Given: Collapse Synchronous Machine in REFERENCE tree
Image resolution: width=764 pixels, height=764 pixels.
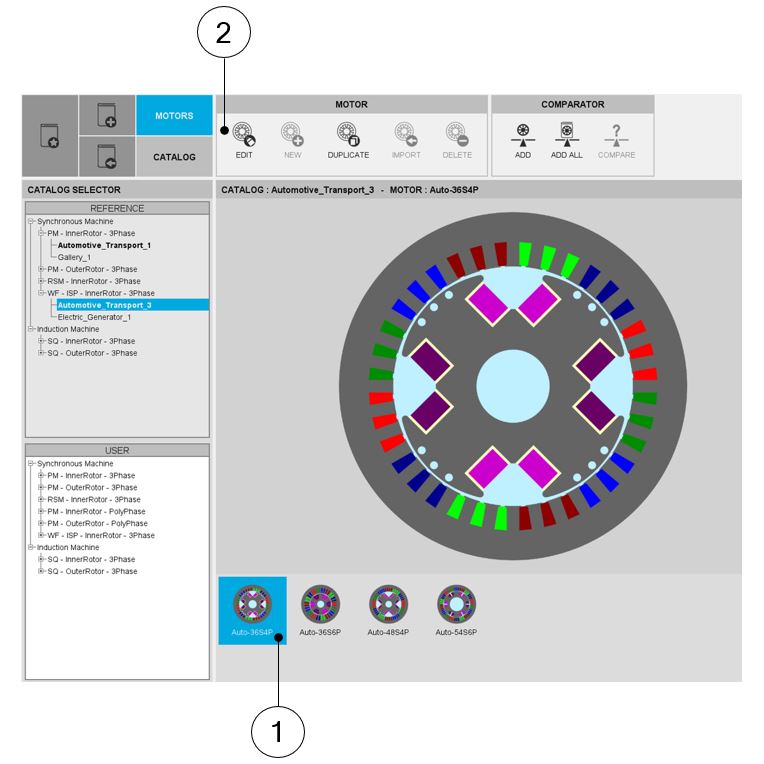Looking at the screenshot, I should 31,221.
